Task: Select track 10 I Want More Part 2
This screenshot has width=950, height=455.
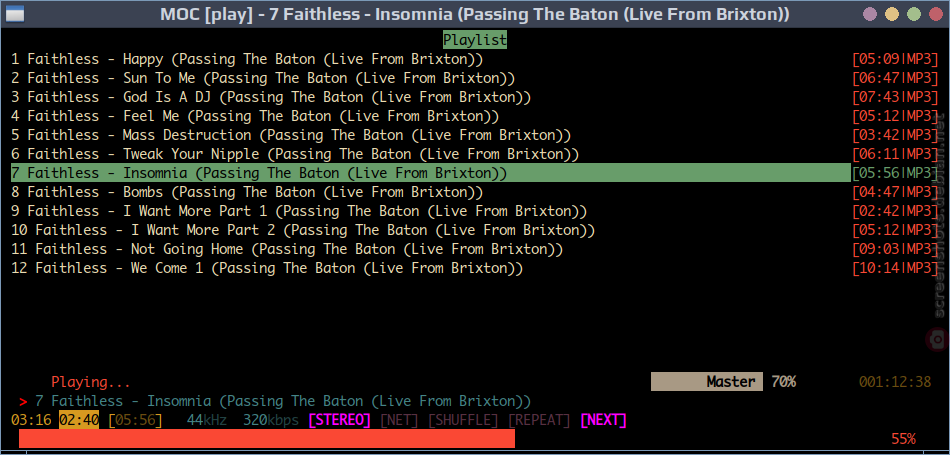Action: tap(303, 230)
